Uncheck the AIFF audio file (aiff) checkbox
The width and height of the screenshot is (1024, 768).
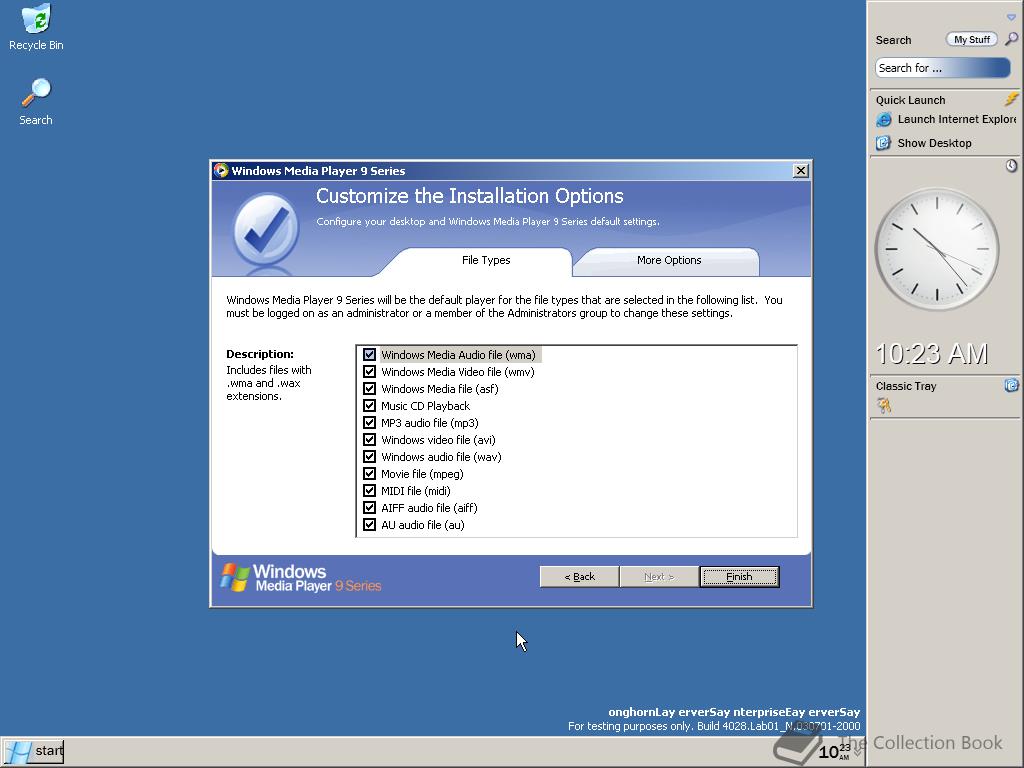pyautogui.click(x=370, y=507)
